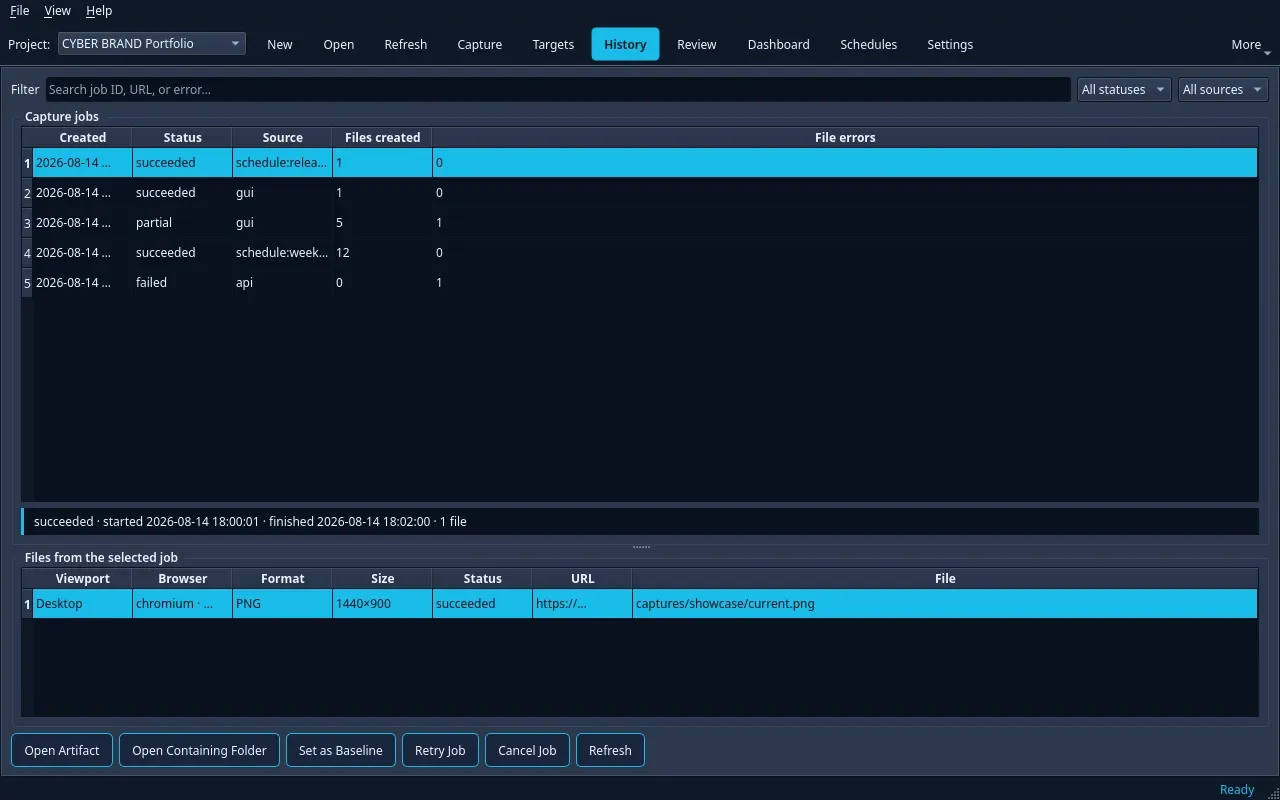Sort jobs by Source column header
The image size is (1280, 800).
[x=283, y=137]
